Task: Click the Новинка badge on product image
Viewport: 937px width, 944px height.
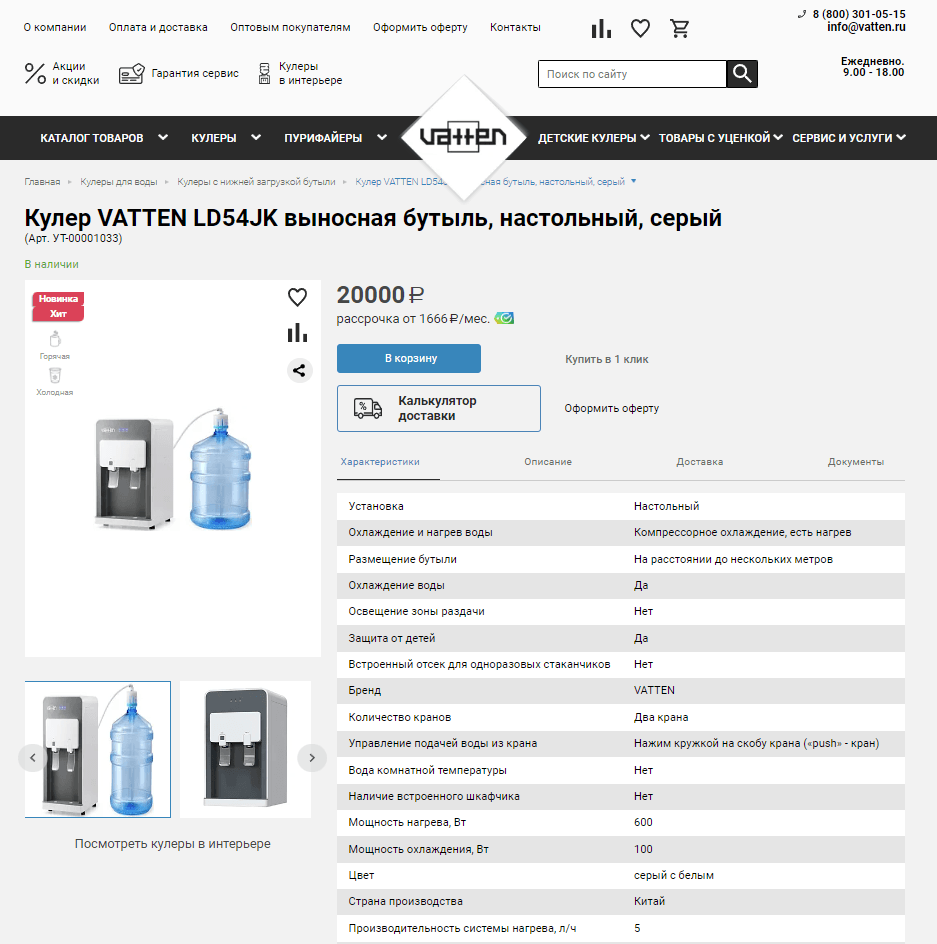Action: [58, 299]
